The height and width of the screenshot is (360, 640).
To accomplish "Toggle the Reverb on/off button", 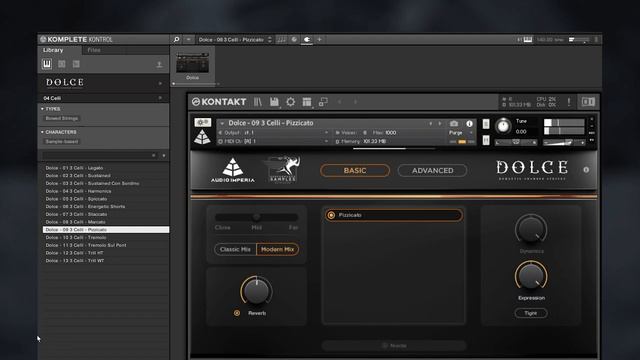I will click(x=237, y=313).
